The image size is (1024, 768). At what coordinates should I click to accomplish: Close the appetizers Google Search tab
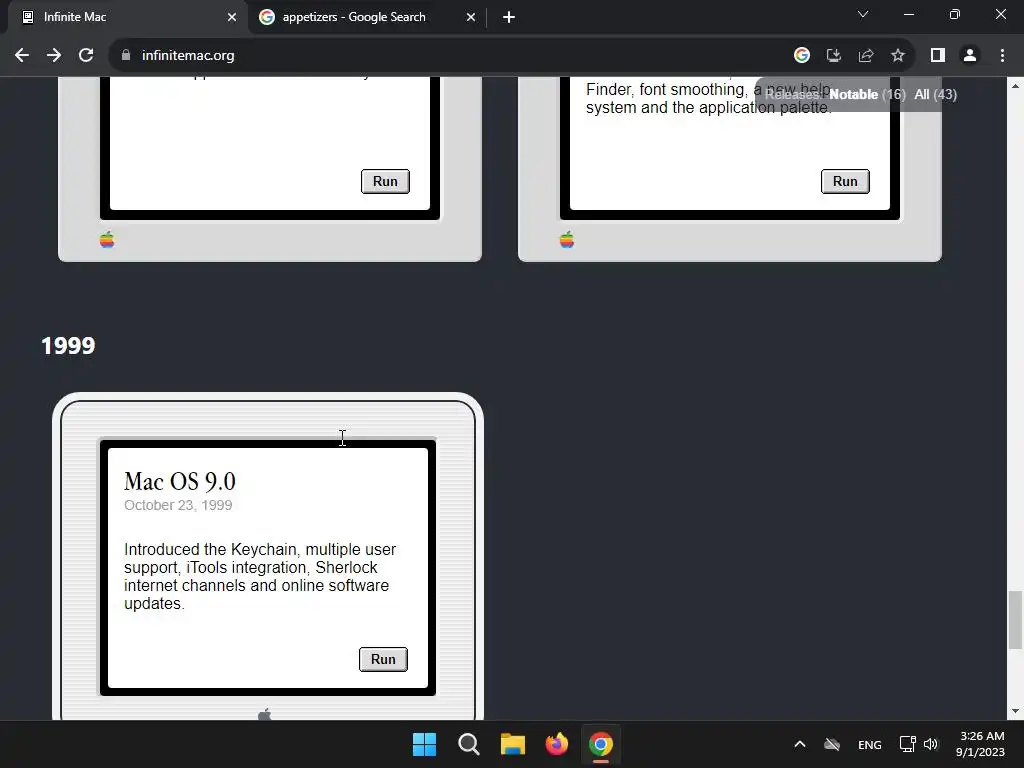pyautogui.click(x=471, y=17)
